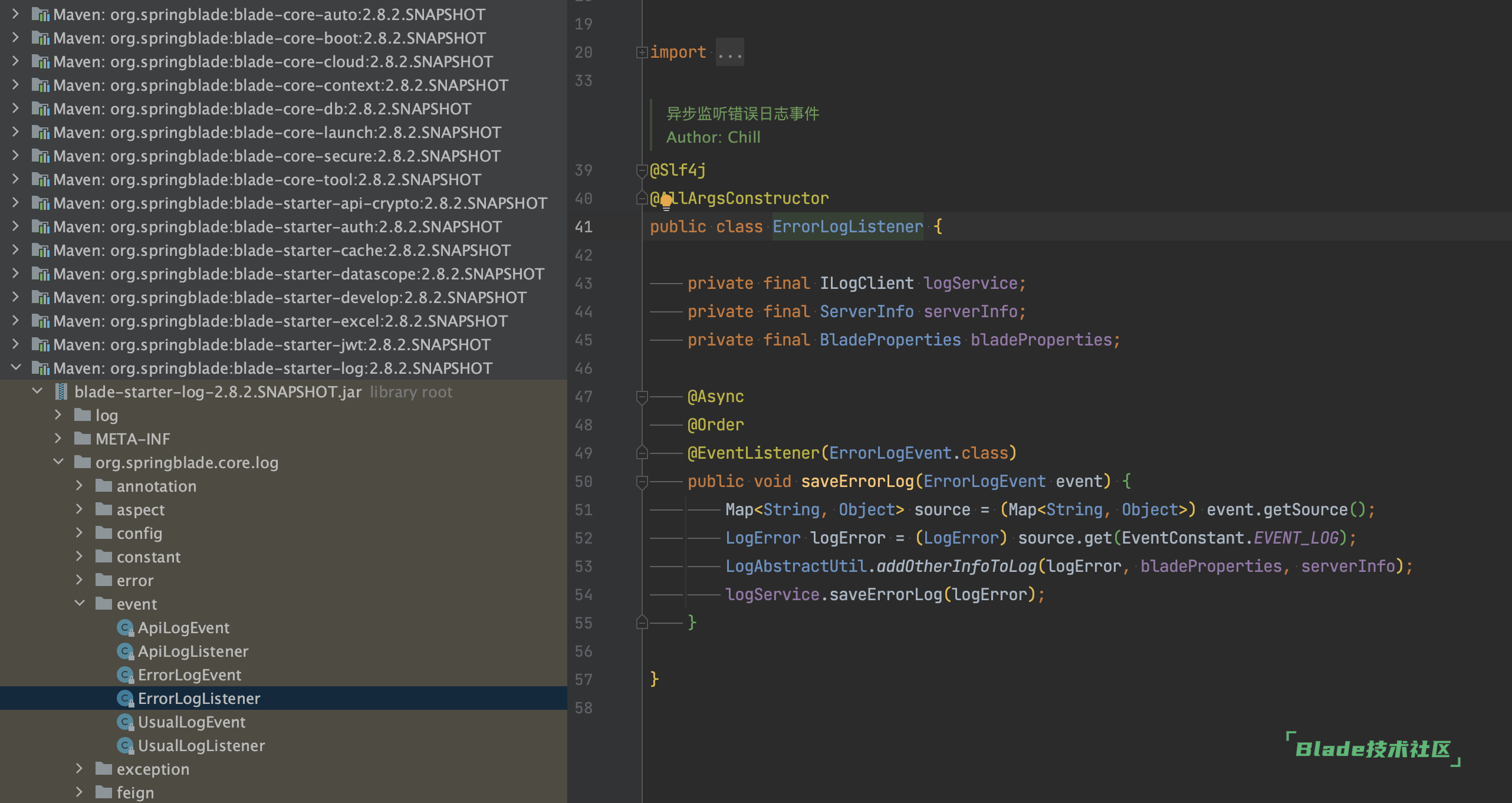
Task: Click ServerInfo type in line 44
Action: click(x=866, y=311)
